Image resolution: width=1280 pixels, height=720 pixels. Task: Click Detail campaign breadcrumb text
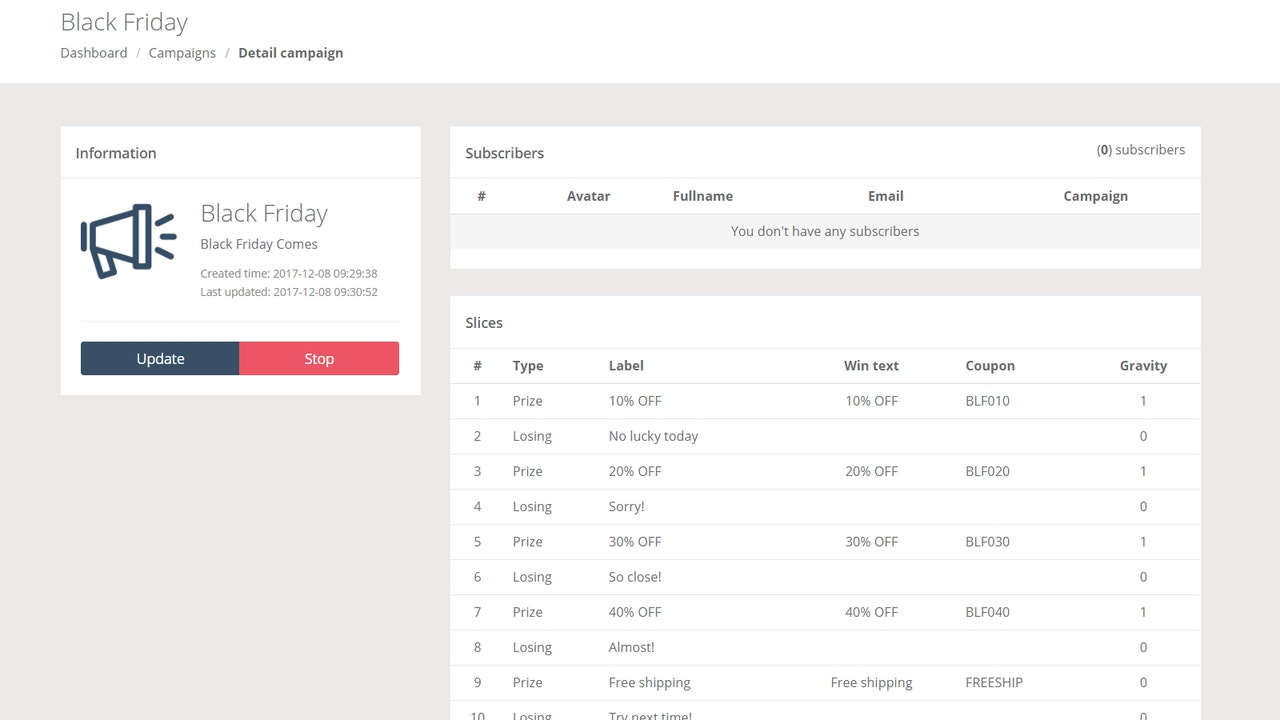tap(291, 53)
